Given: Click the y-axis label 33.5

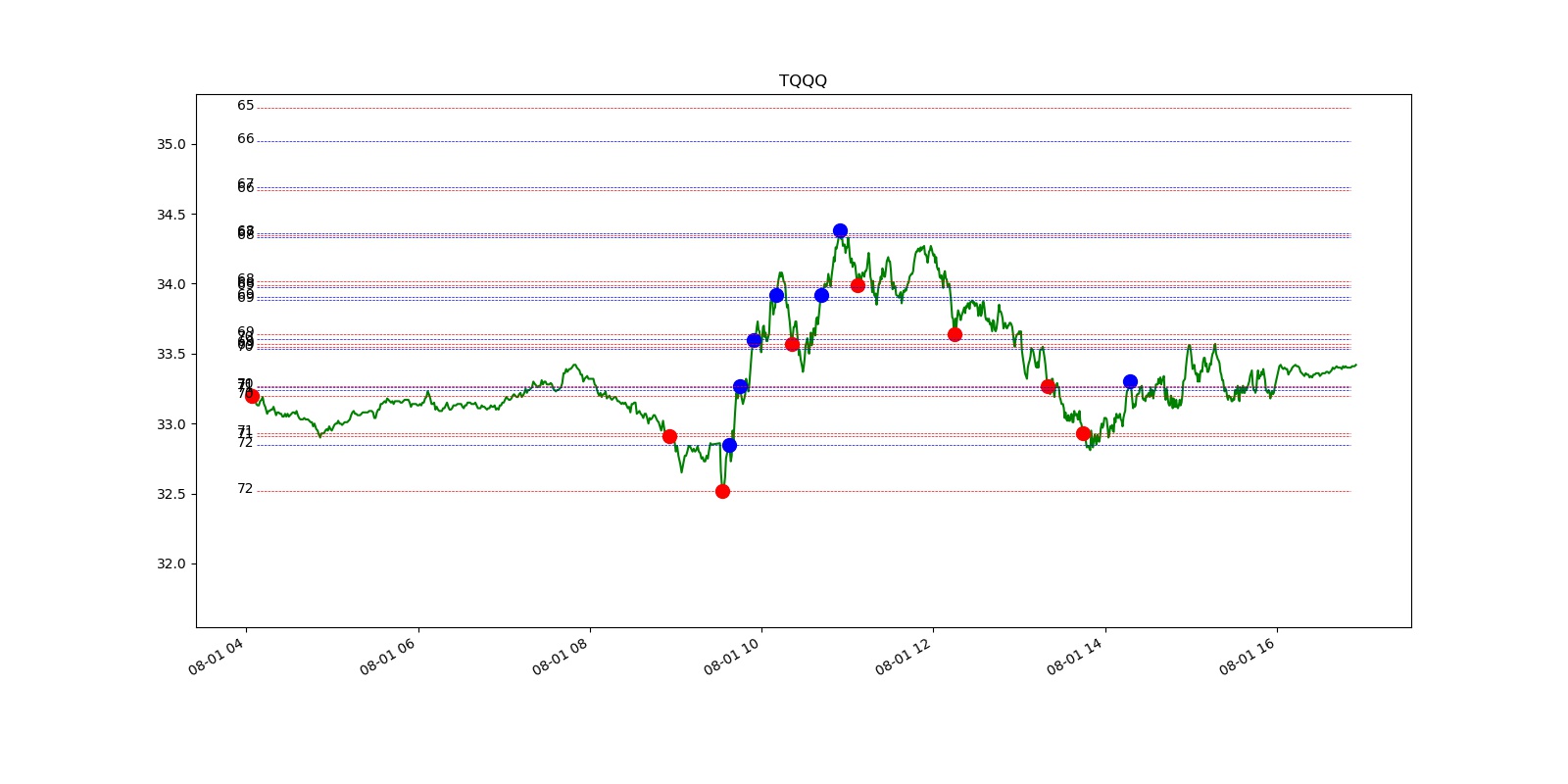Looking at the screenshot, I should click(x=171, y=354).
